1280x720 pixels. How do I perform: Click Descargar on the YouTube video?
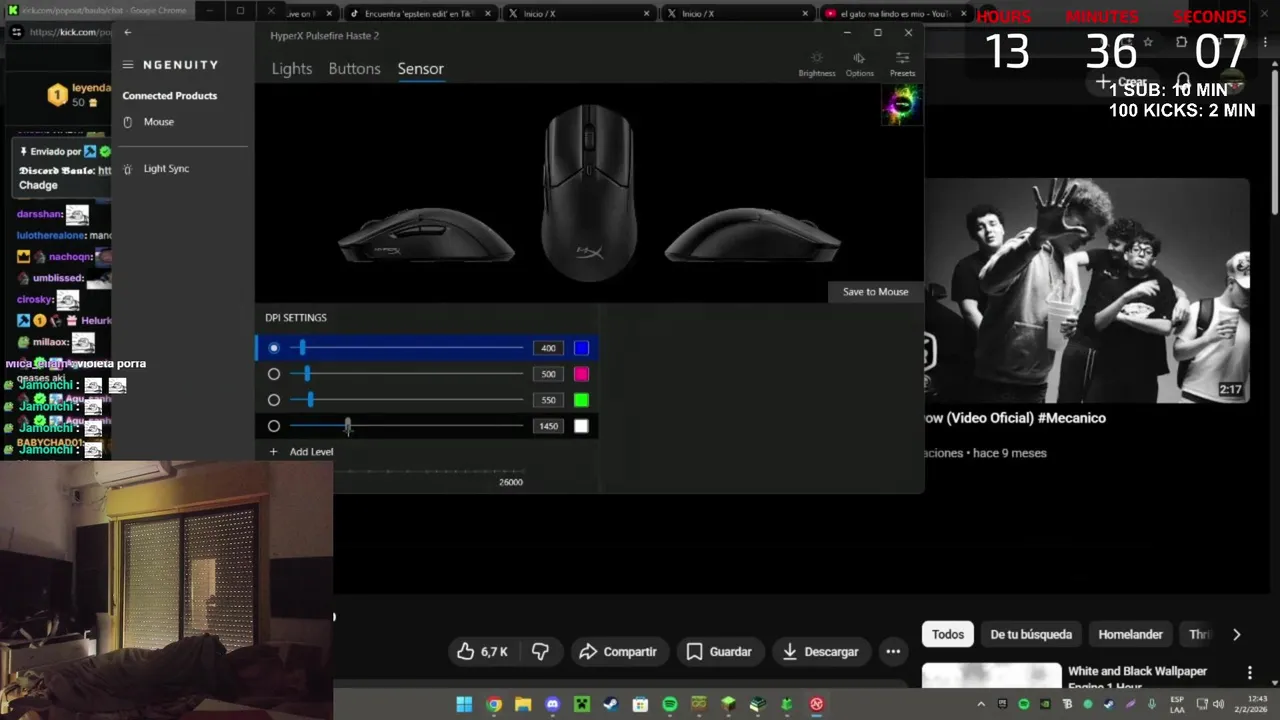point(820,652)
